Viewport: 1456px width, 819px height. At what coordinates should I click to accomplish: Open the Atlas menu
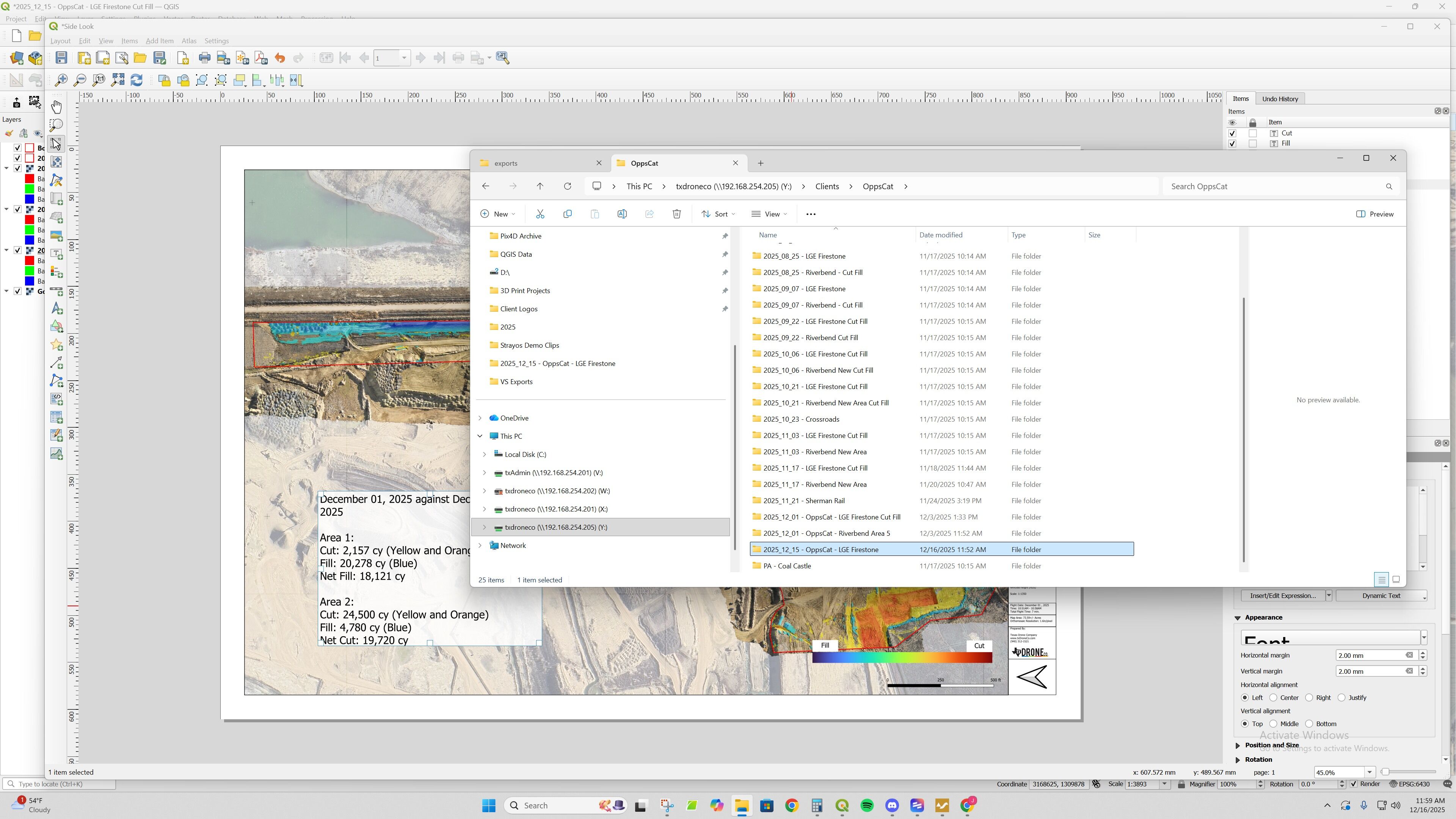pos(189,41)
